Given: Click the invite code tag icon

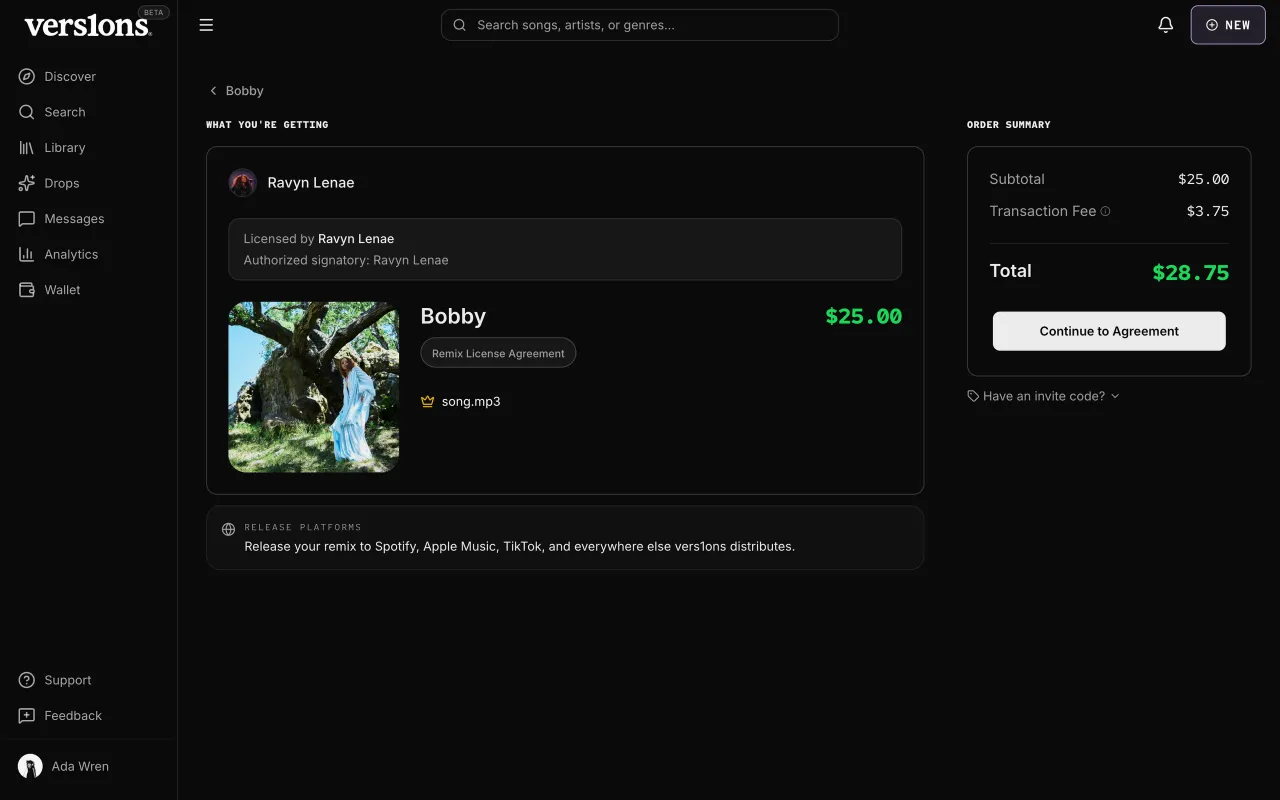Looking at the screenshot, I should coord(973,396).
